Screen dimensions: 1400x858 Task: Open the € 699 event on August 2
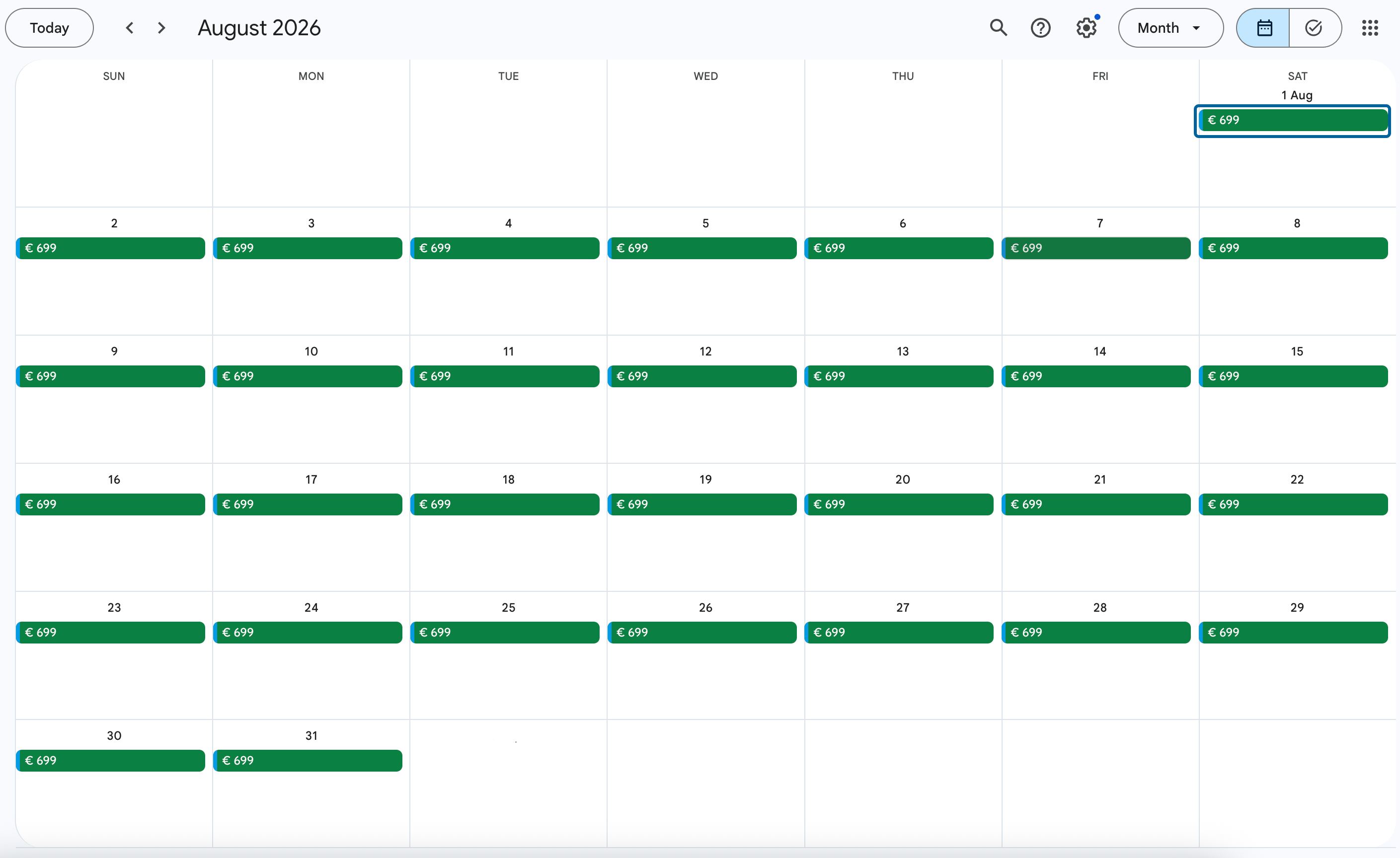click(110, 248)
